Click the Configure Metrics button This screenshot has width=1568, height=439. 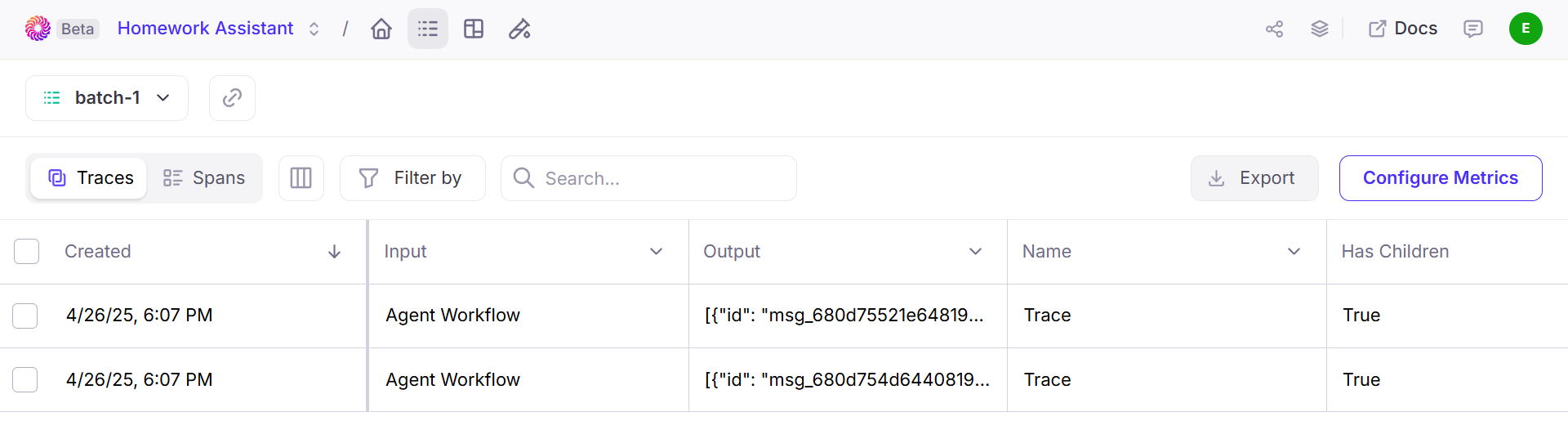(x=1441, y=178)
